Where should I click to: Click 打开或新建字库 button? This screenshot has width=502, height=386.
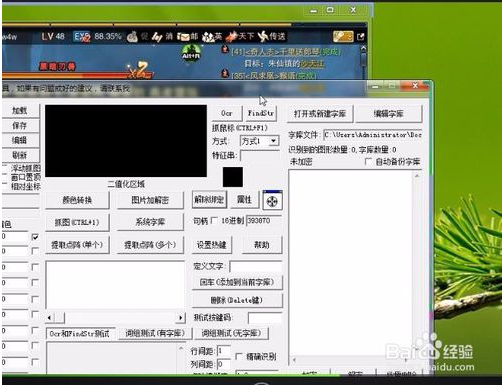(320, 114)
